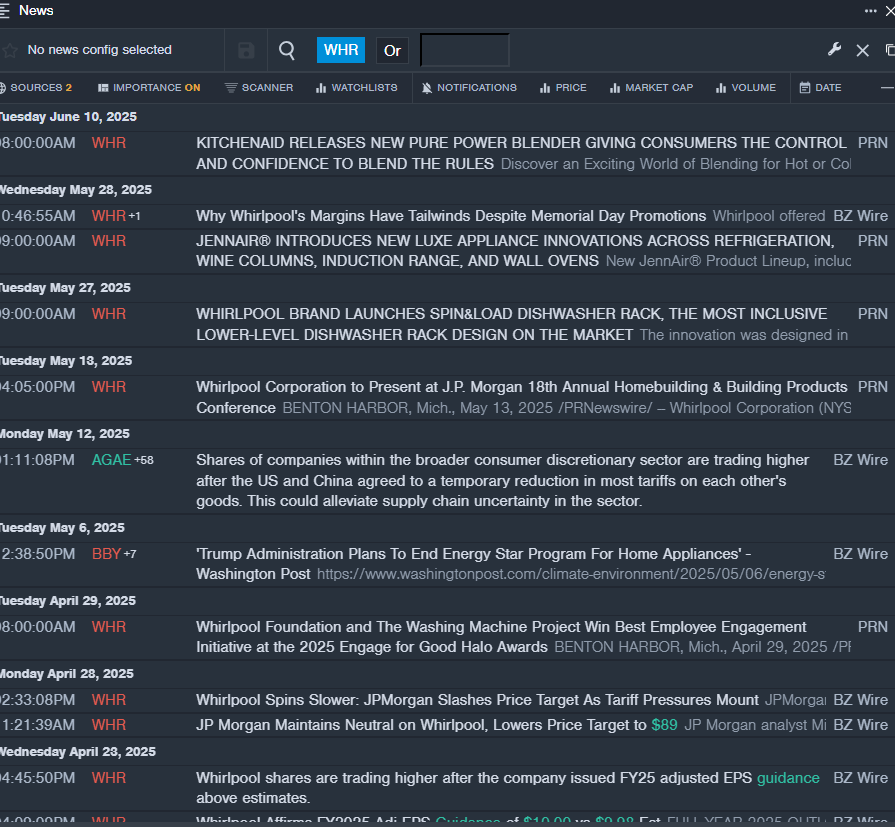
Task: Click the BBY ticker symbol
Action: (106, 554)
